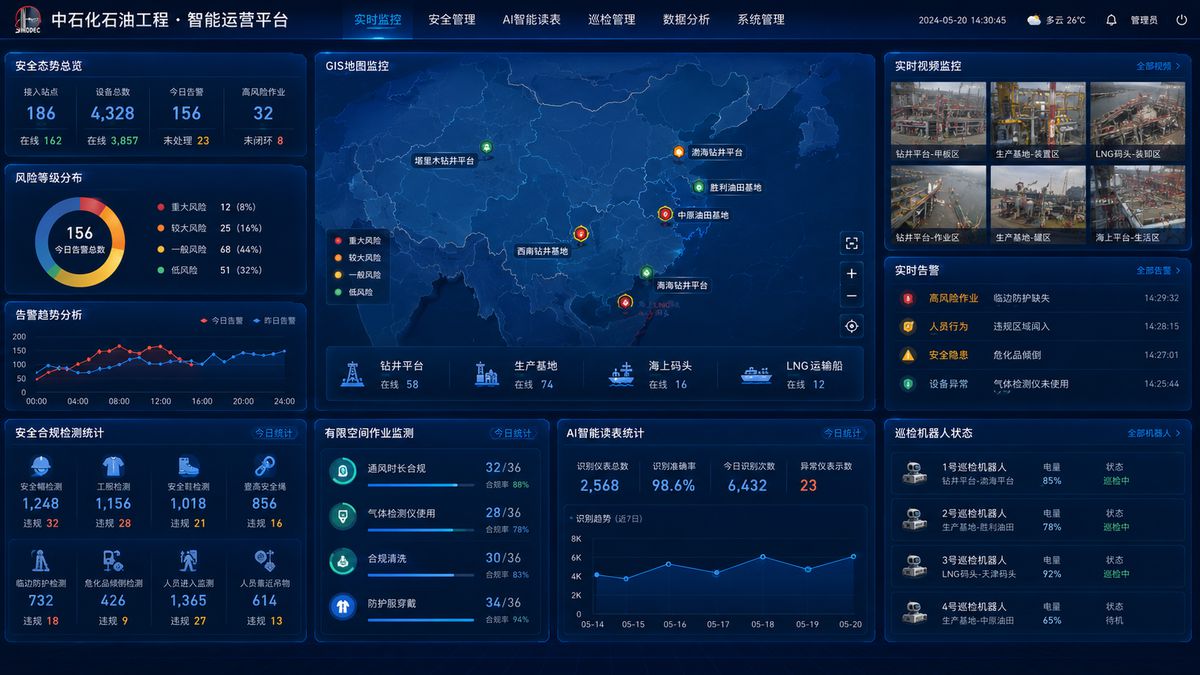Image resolution: width=1200 pixels, height=675 pixels.
Task: Open the 海上平台-生活区 video thumbnail
Action: 1138,205
